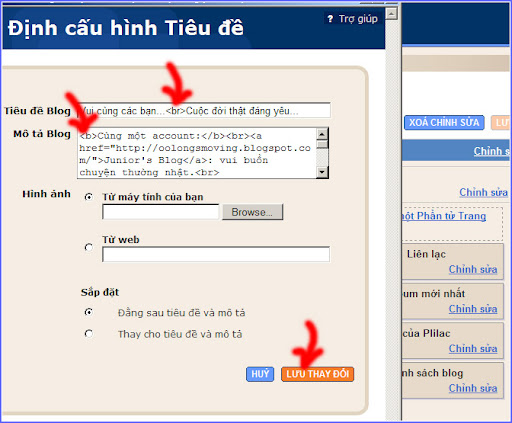Open 'Chỉnh sửa' link under Liên lạc
512x423 pixels.
pyautogui.click(x=473, y=269)
